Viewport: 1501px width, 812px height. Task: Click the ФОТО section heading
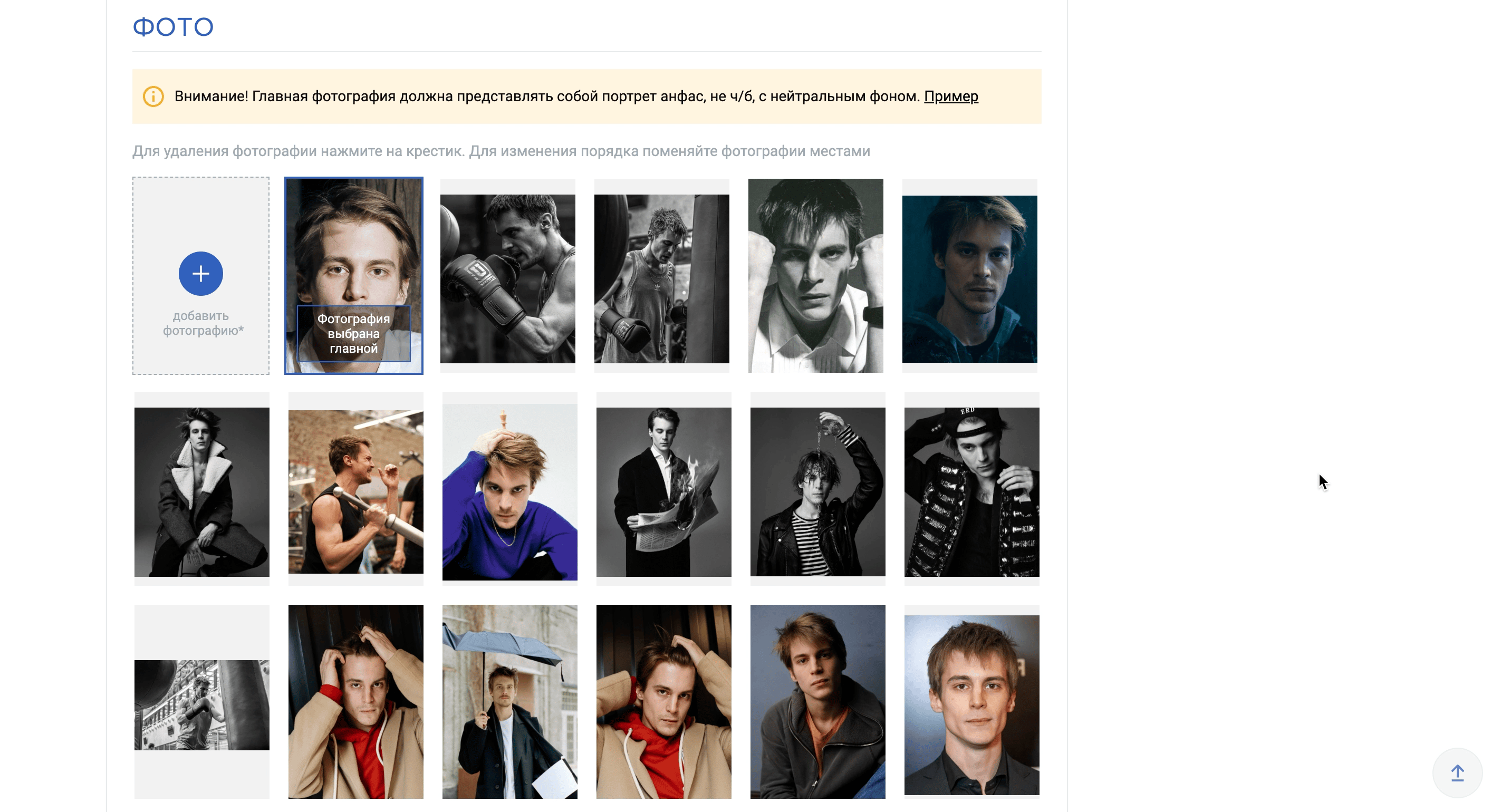pyautogui.click(x=173, y=27)
